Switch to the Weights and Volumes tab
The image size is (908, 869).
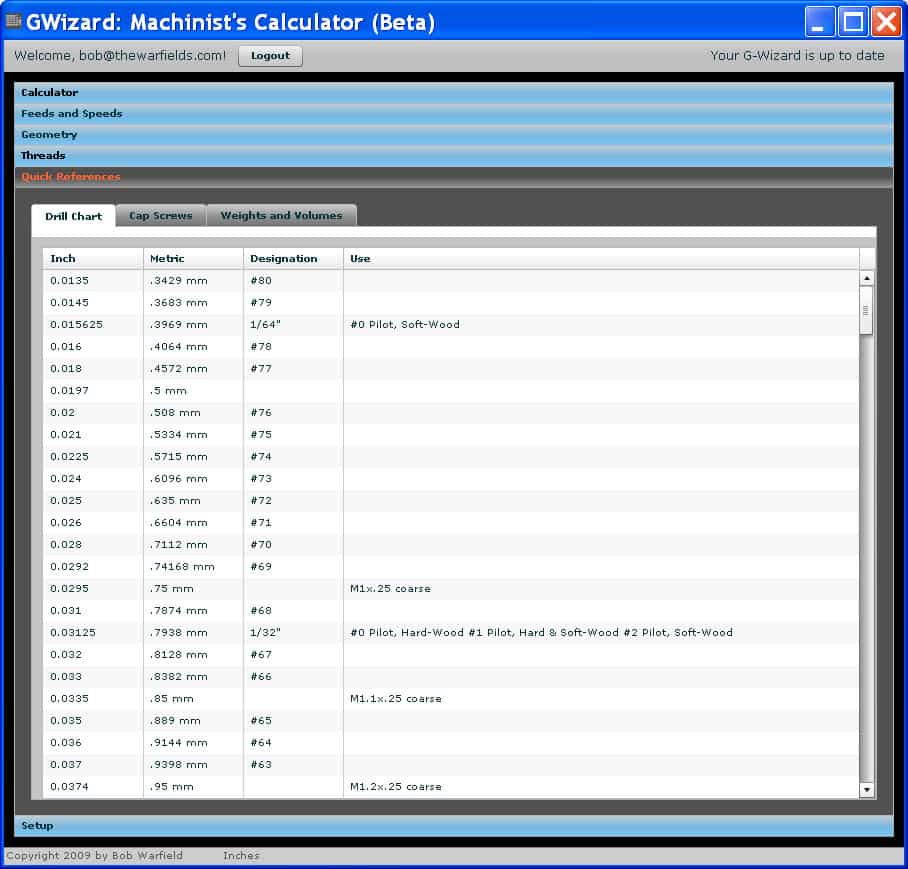pyautogui.click(x=281, y=216)
